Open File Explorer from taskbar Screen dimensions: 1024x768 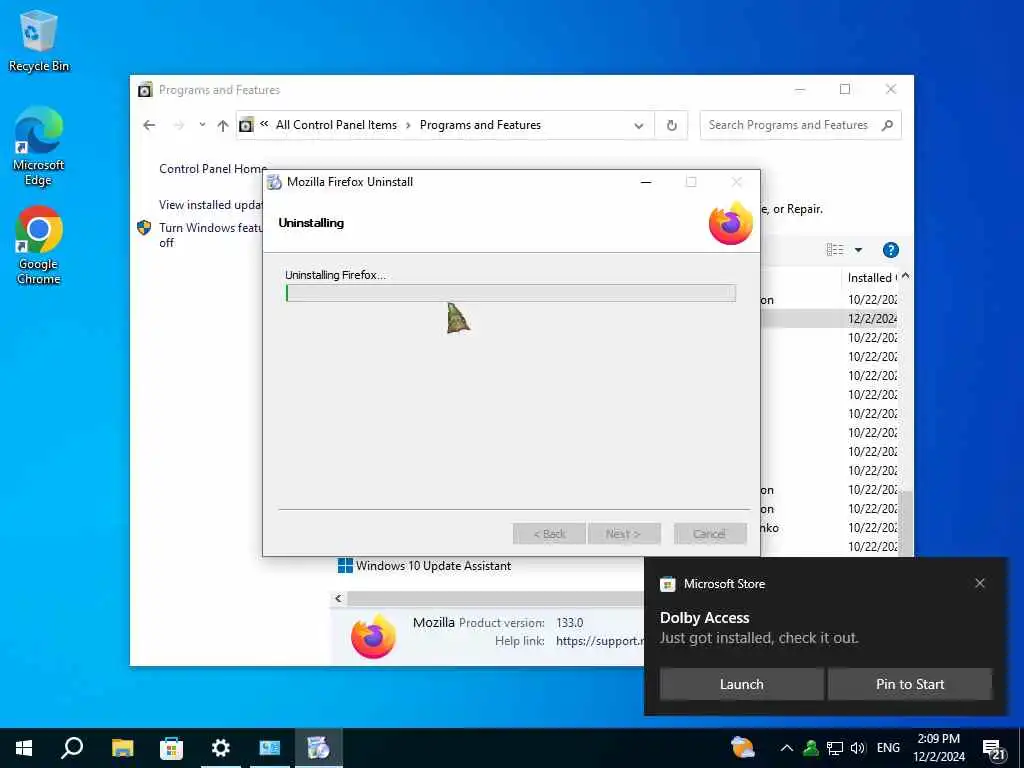coord(122,748)
